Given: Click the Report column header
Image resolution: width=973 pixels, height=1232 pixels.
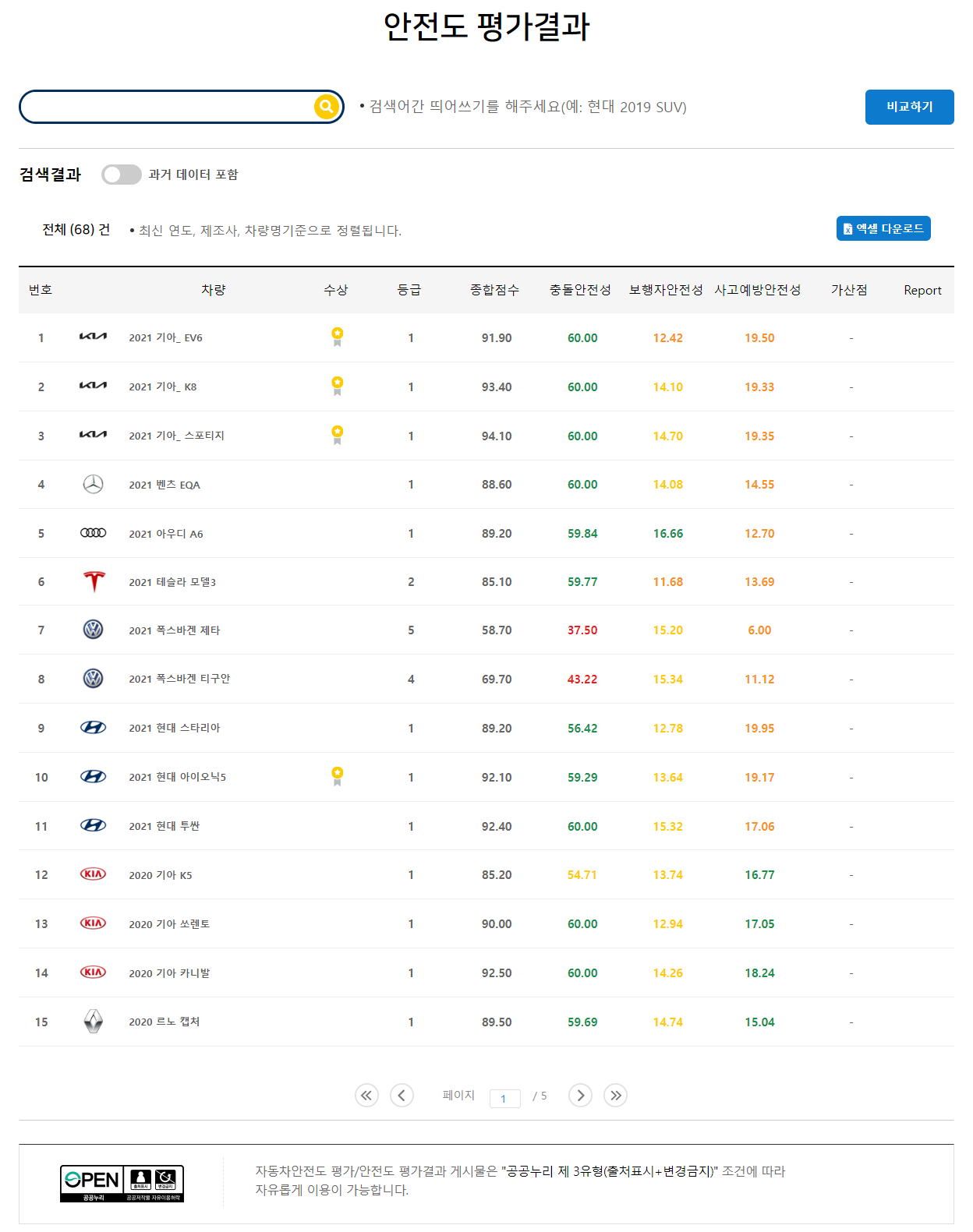Looking at the screenshot, I should point(922,290).
